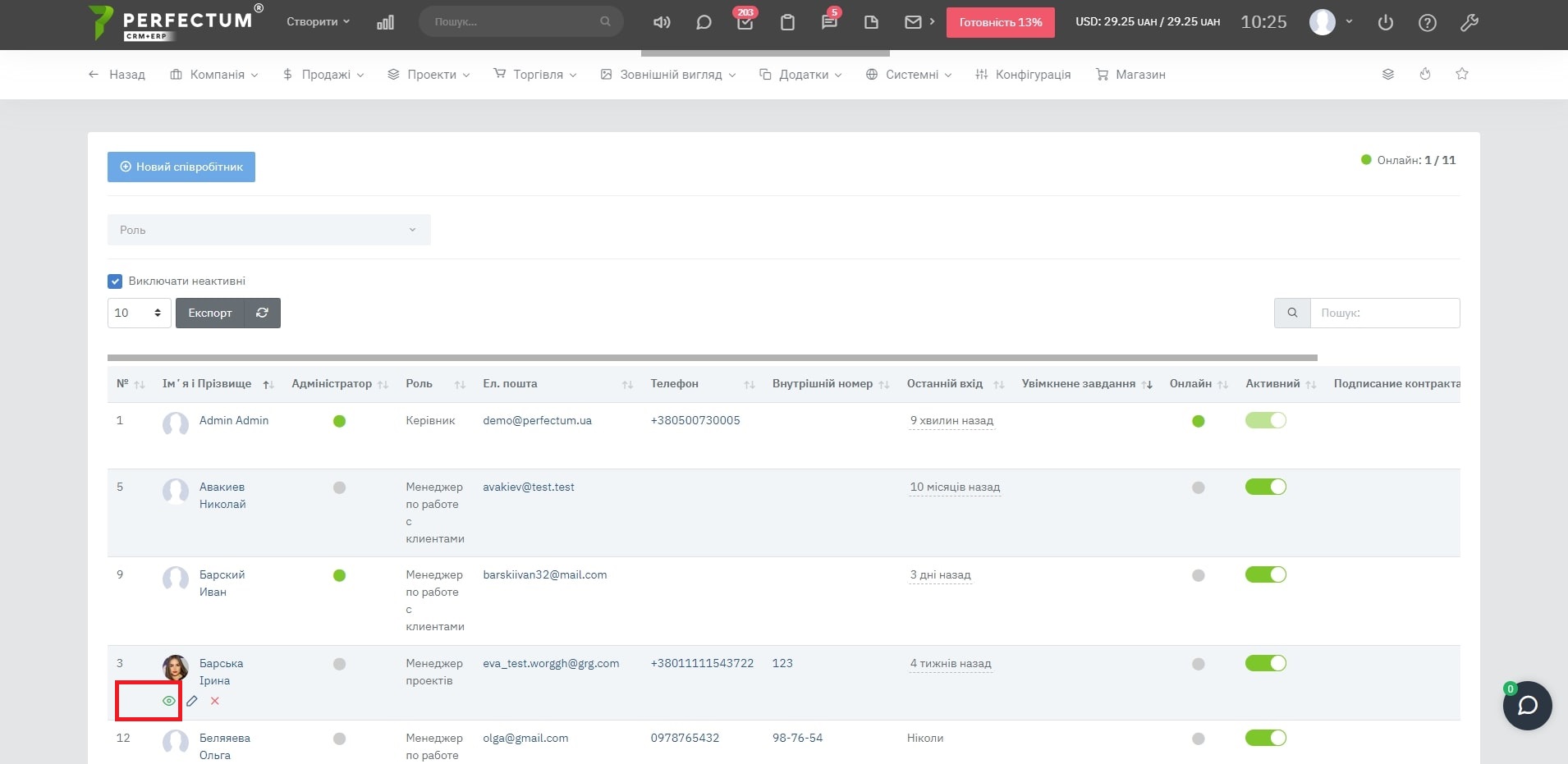Open the tasks icon with 203 badge
This screenshot has height=764, width=1568.
coord(745,22)
